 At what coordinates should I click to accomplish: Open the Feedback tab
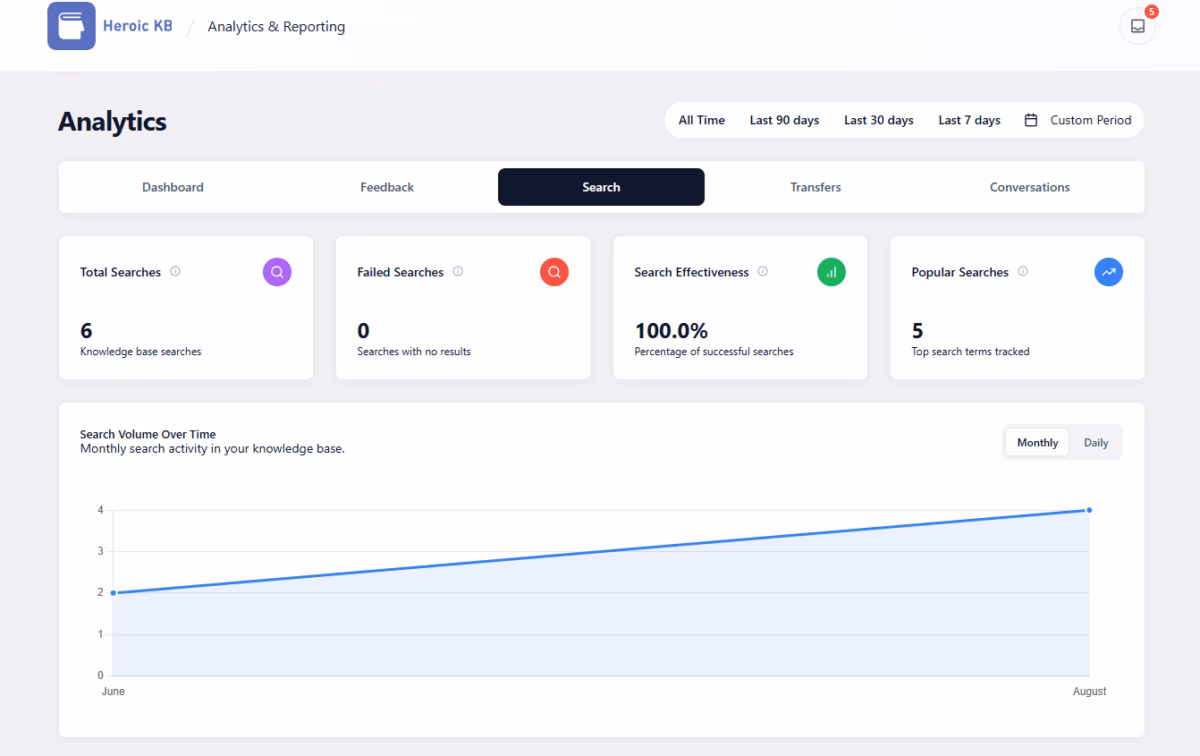(386, 187)
